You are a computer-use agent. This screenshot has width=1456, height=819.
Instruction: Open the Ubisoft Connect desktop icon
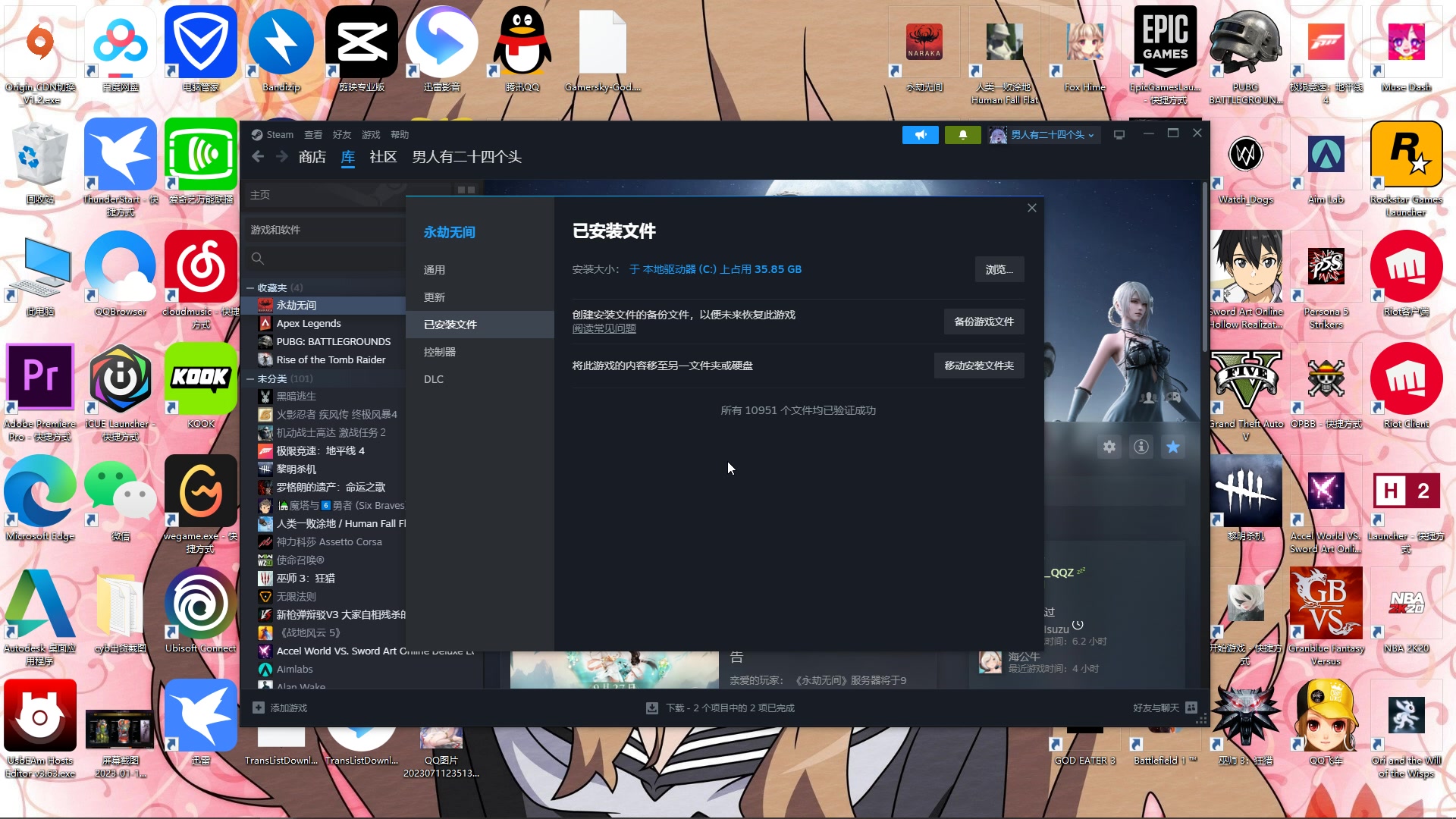(201, 610)
